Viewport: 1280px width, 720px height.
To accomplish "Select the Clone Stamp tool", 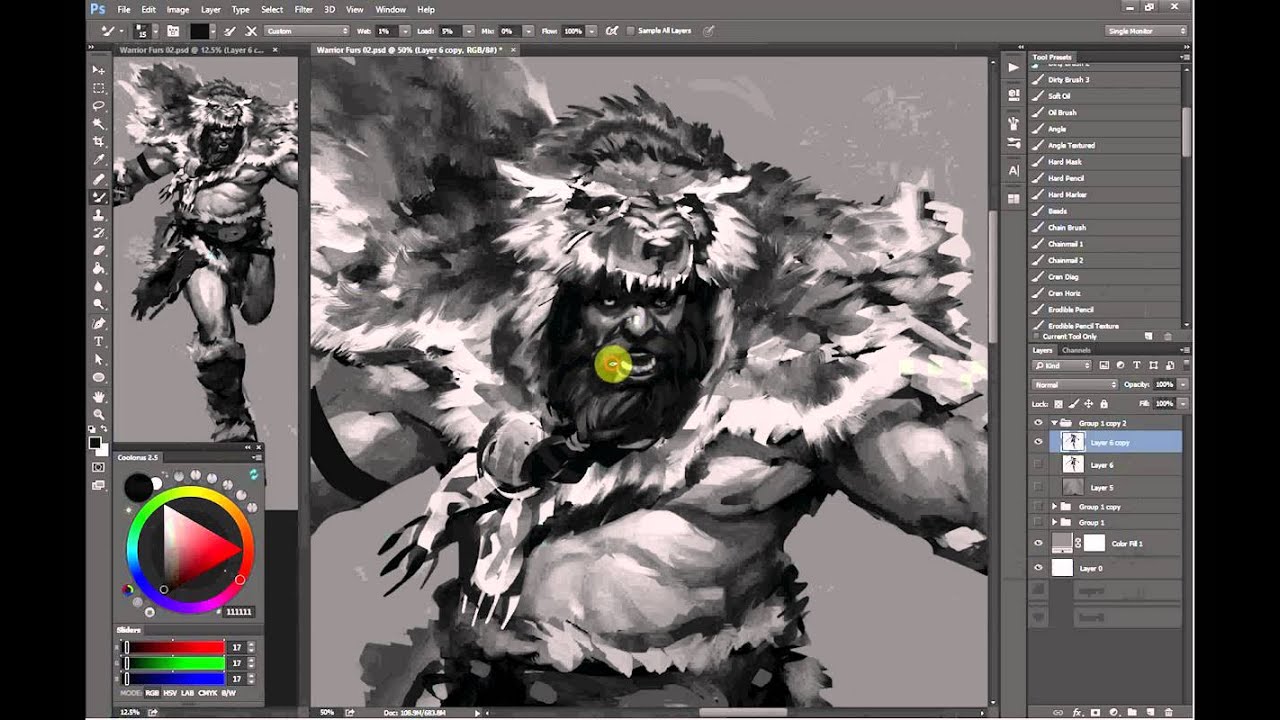I will [99, 215].
